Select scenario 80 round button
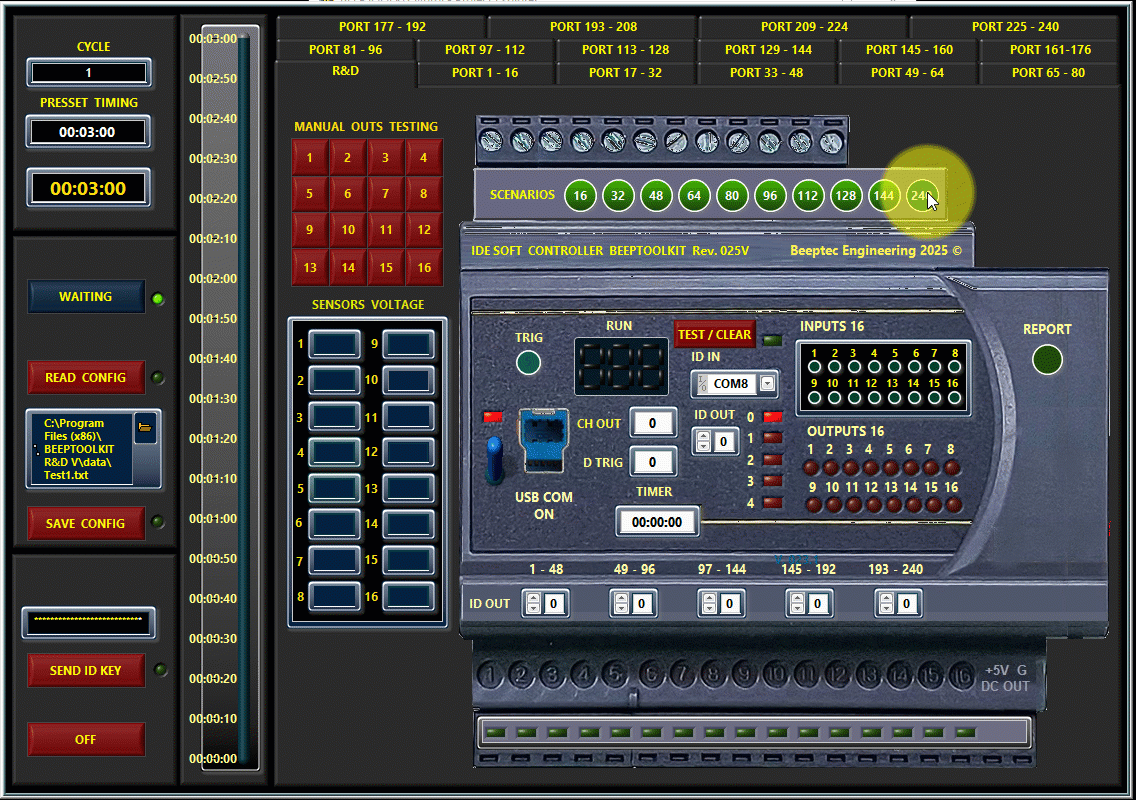The width and height of the screenshot is (1136, 800). (732, 196)
